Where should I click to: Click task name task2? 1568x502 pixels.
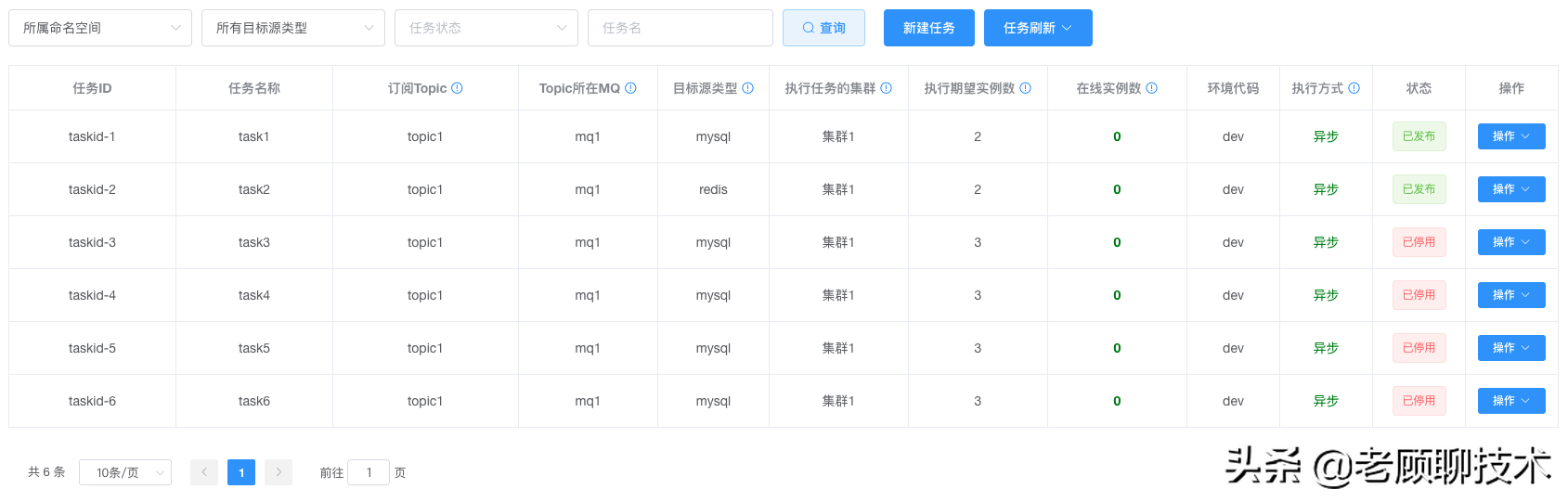(253, 189)
